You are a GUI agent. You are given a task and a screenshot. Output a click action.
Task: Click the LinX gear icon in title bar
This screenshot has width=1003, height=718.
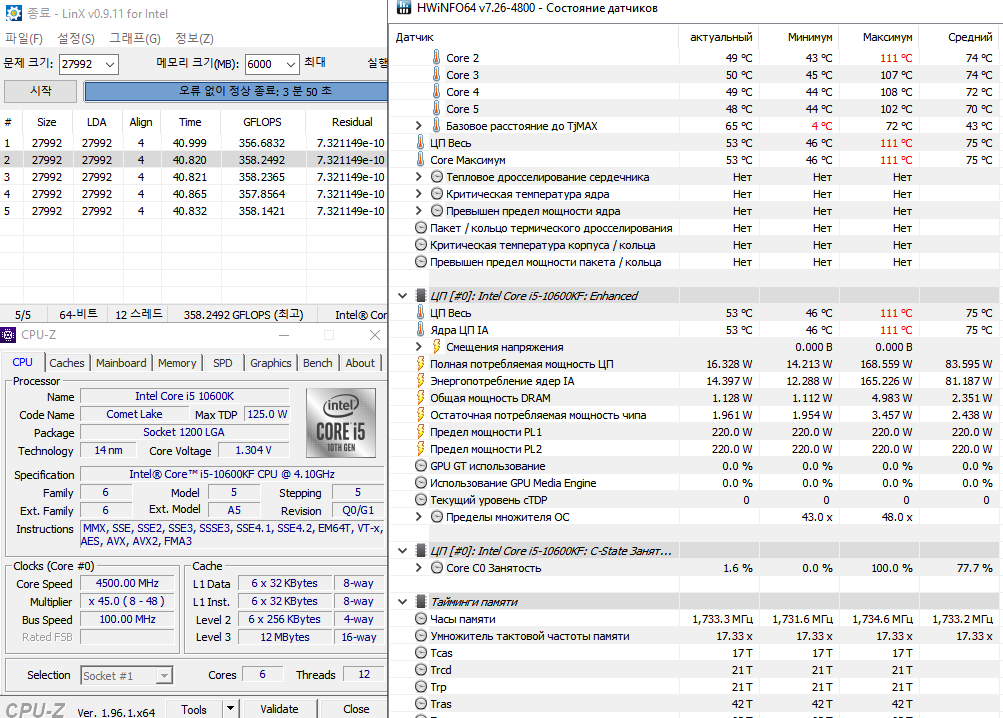tap(13, 13)
